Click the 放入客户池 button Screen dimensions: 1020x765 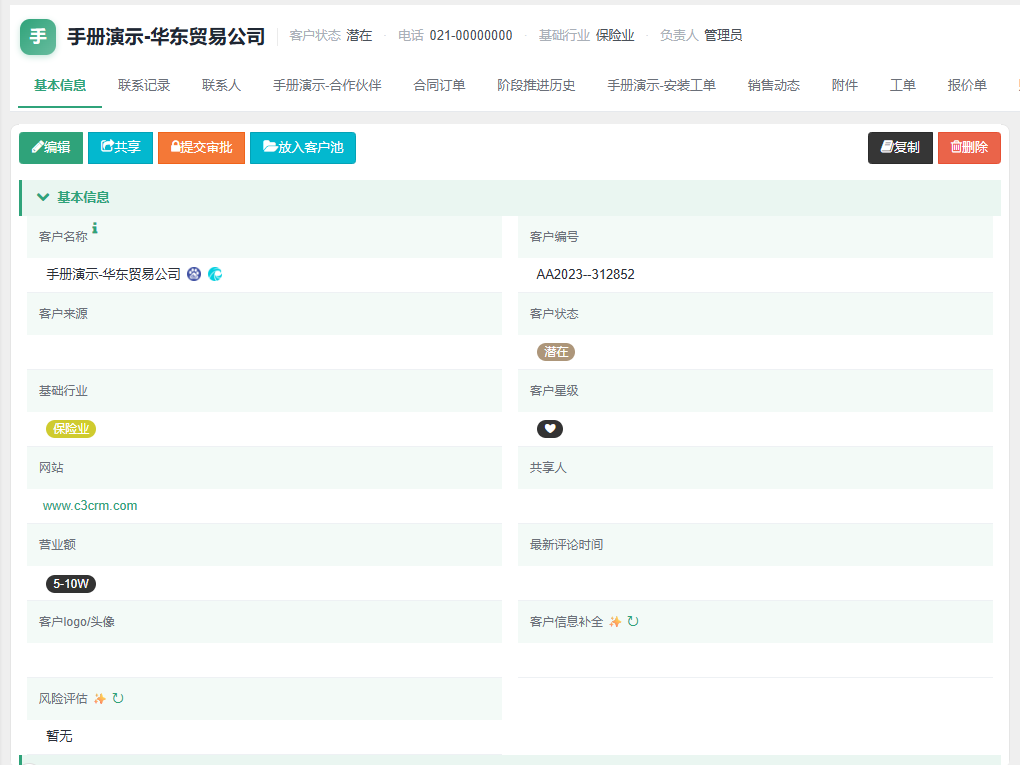click(x=302, y=148)
